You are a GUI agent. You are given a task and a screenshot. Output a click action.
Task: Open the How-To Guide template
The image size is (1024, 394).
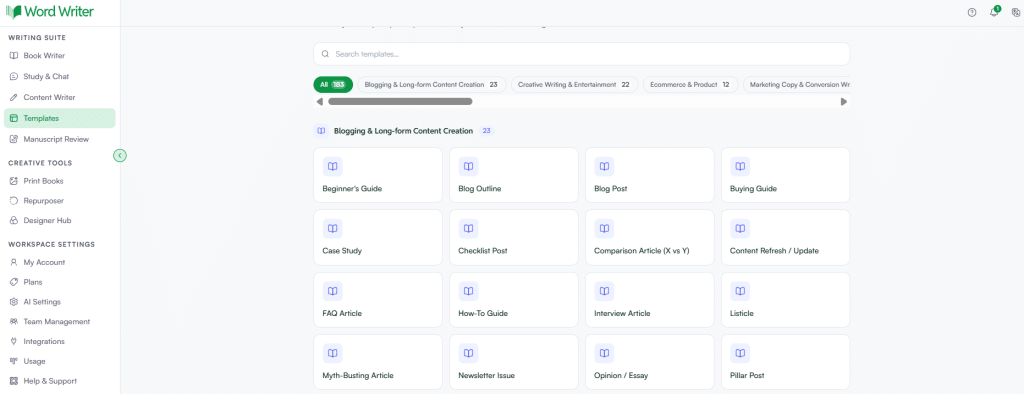point(513,300)
